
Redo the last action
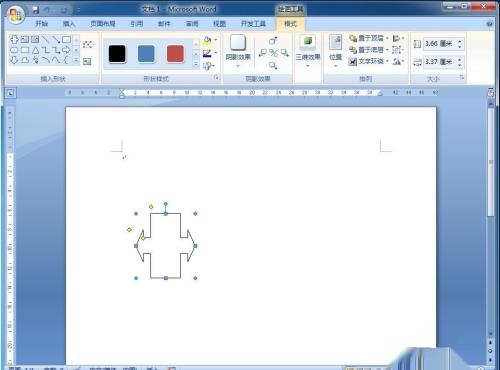click(63, 10)
